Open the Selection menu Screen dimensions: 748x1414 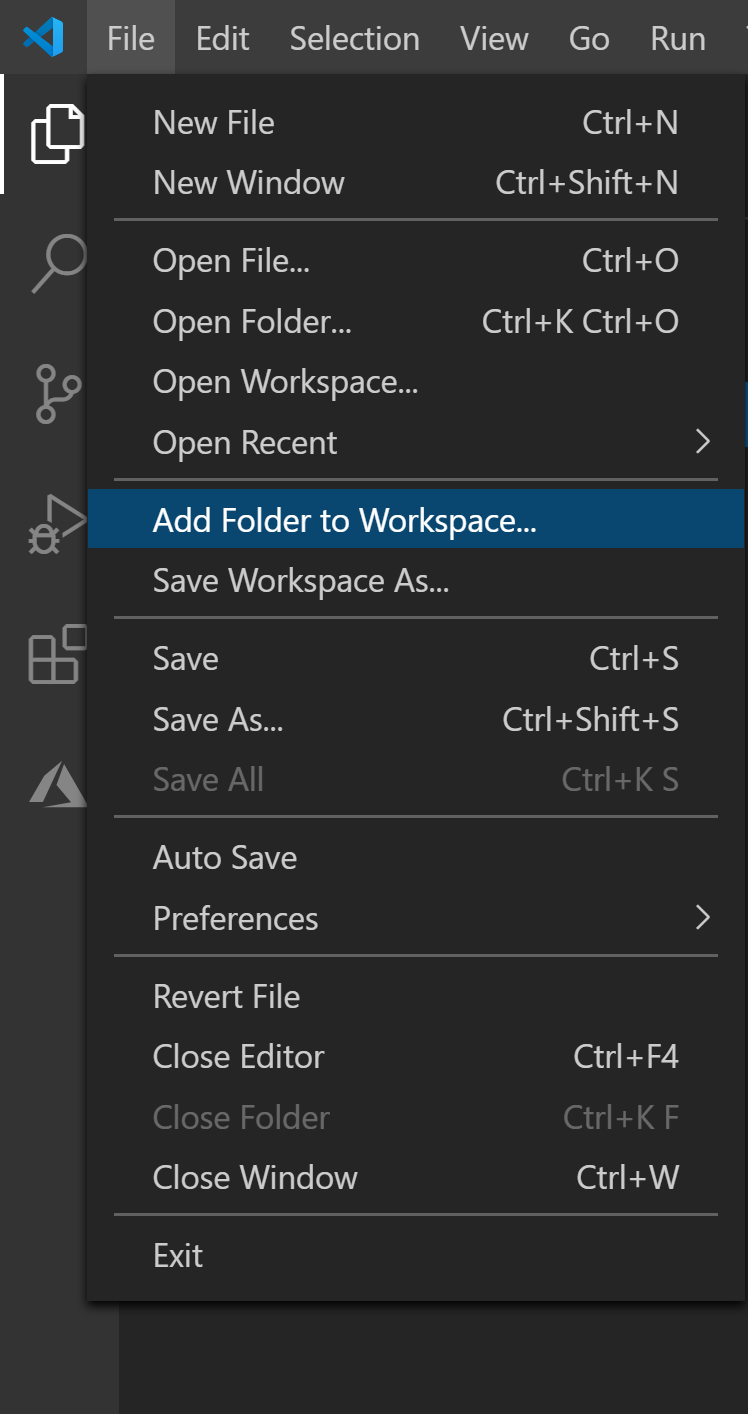point(354,38)
